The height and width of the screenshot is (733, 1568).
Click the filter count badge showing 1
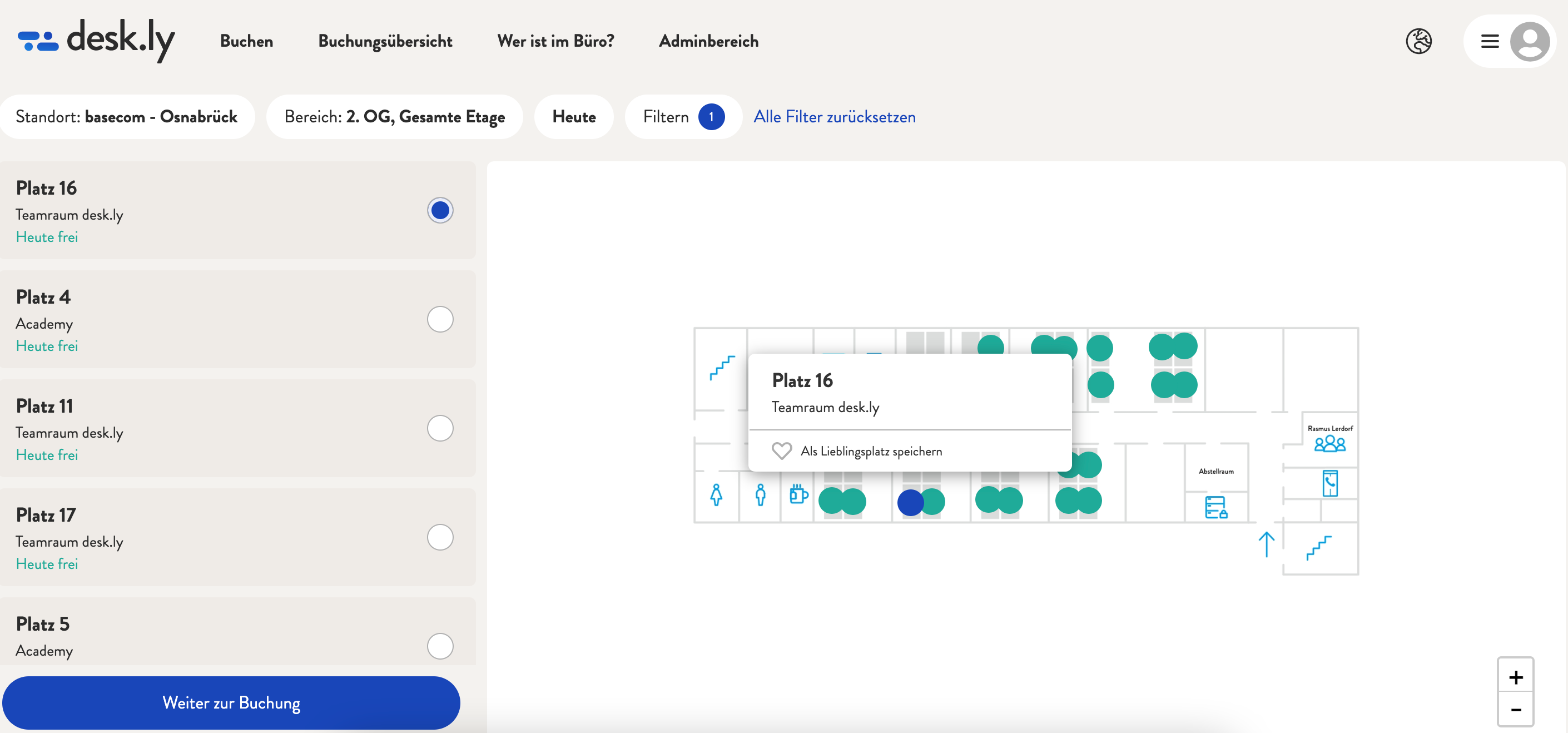click(x=711, y=117)
